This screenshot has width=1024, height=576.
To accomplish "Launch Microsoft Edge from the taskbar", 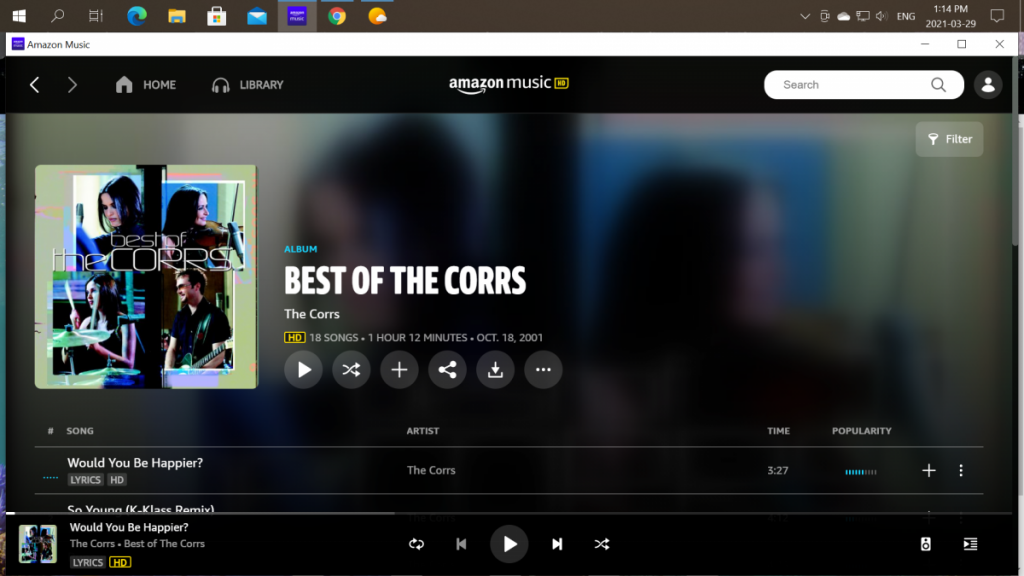I will 136,16.
